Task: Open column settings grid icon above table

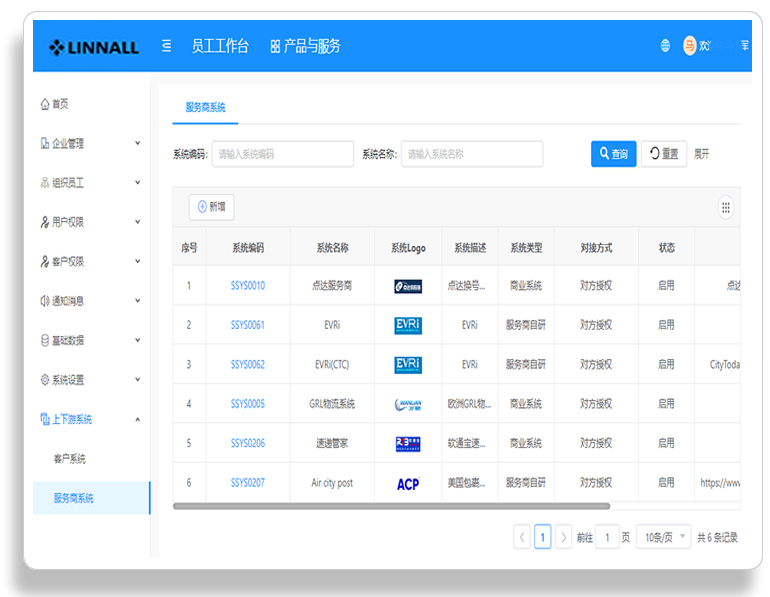Action: tap(725, 208)
